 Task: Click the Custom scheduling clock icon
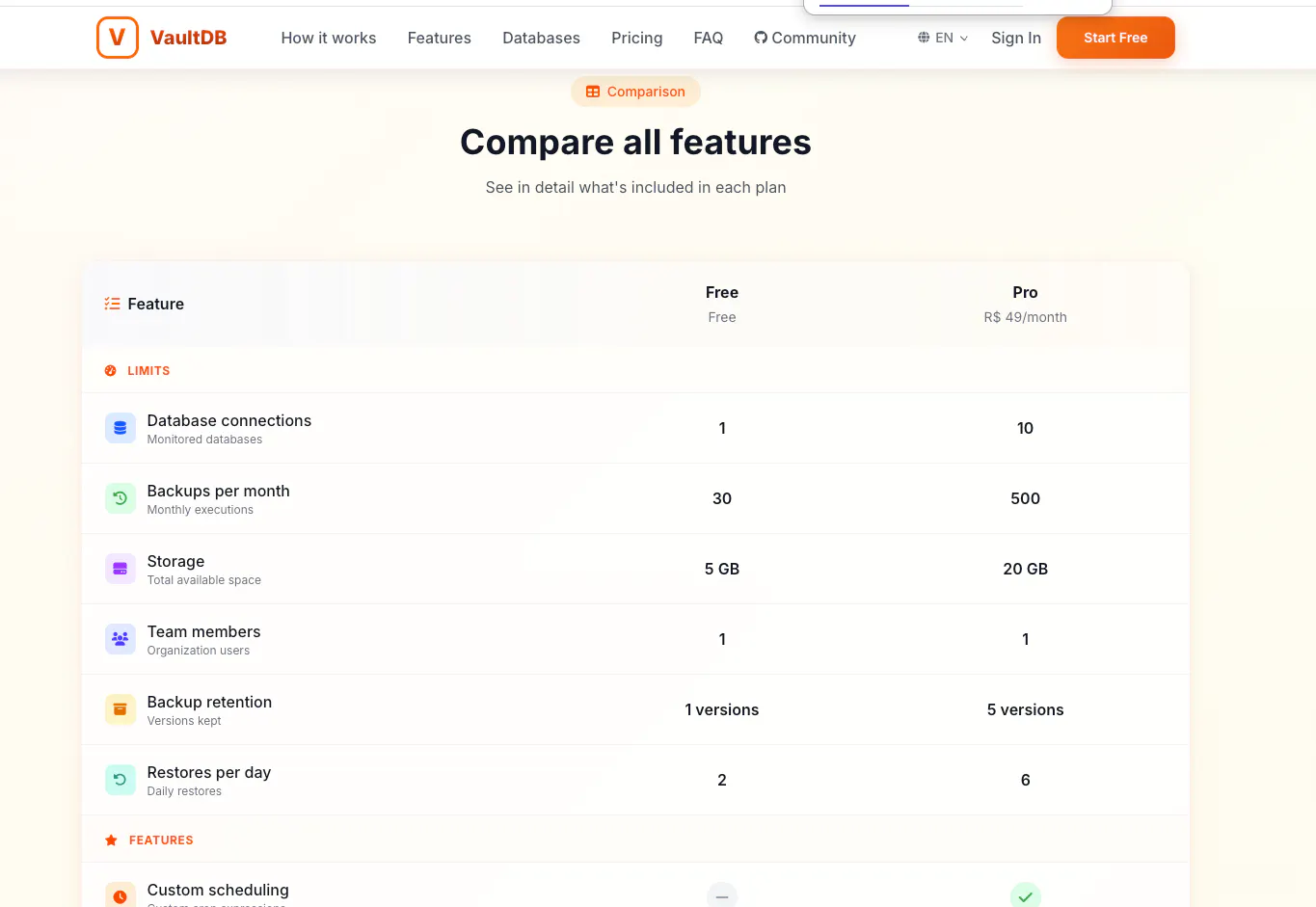tap(121, 895)
